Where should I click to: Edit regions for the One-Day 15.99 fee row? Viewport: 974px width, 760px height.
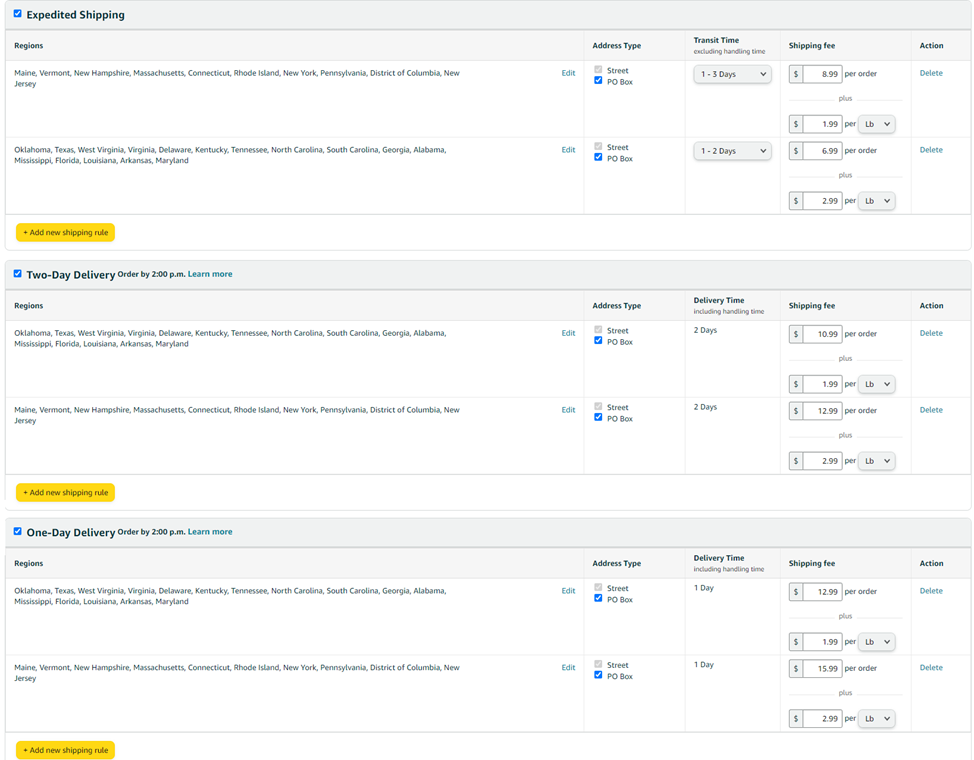568,667
